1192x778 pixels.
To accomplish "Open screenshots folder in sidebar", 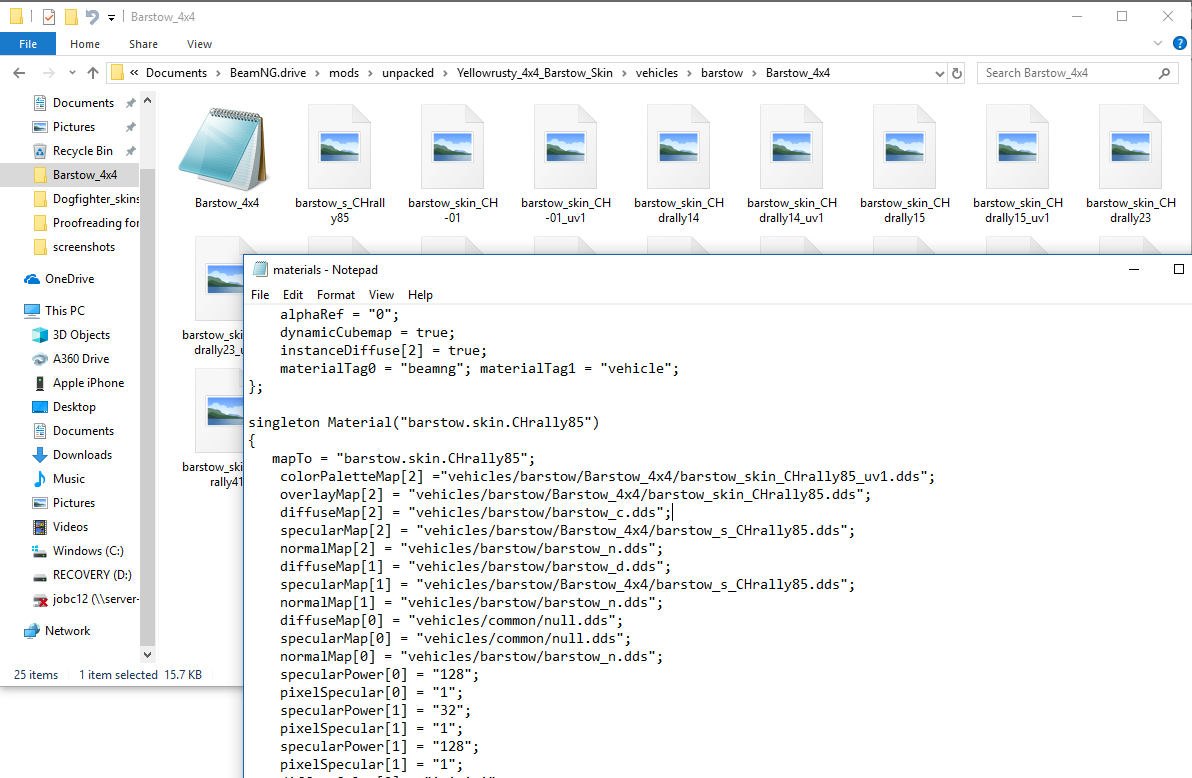I will [x=84, y=247].
